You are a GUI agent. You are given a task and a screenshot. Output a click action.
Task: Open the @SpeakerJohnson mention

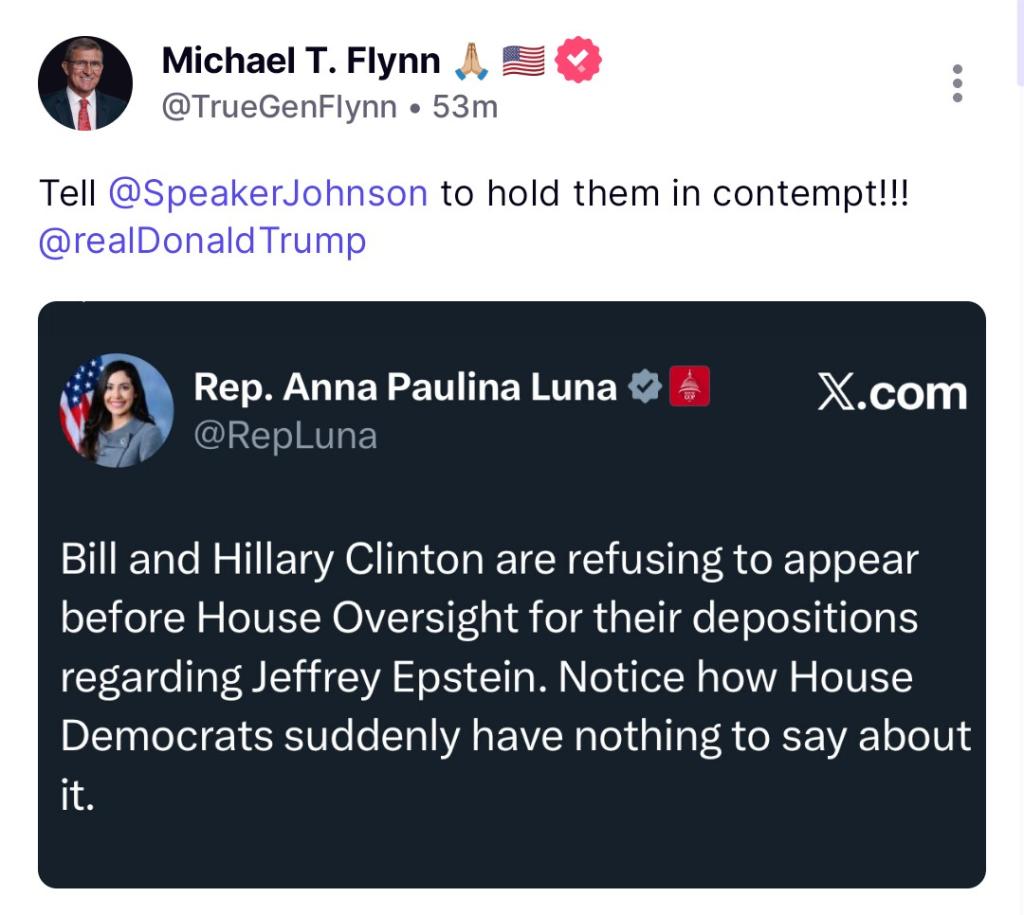(267, 192)
